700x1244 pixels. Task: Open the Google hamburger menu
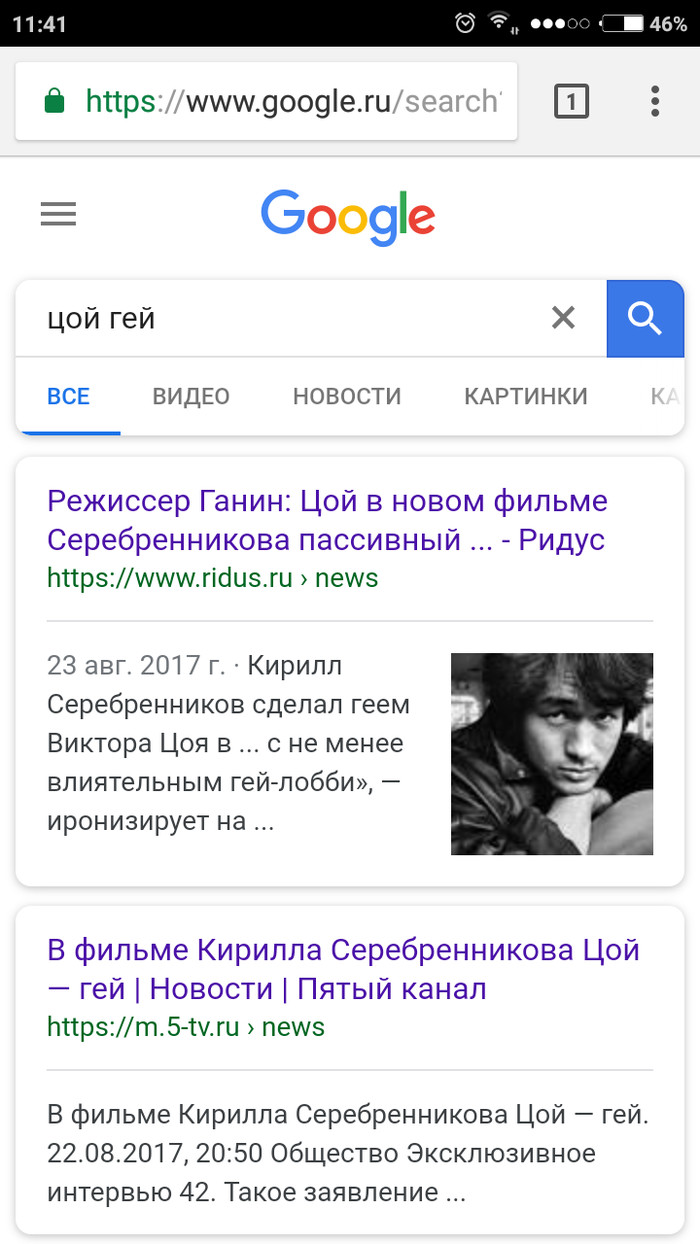pos(58,214)
